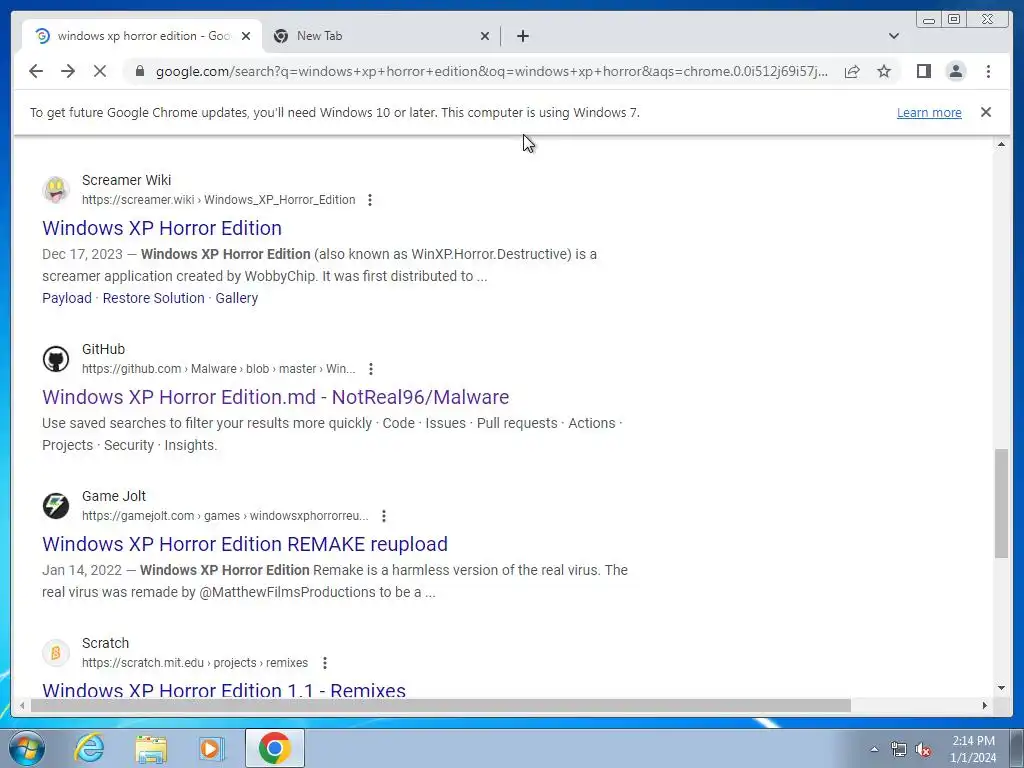
Task: Open more options for Game Jolt result
Action: point(383,516)
